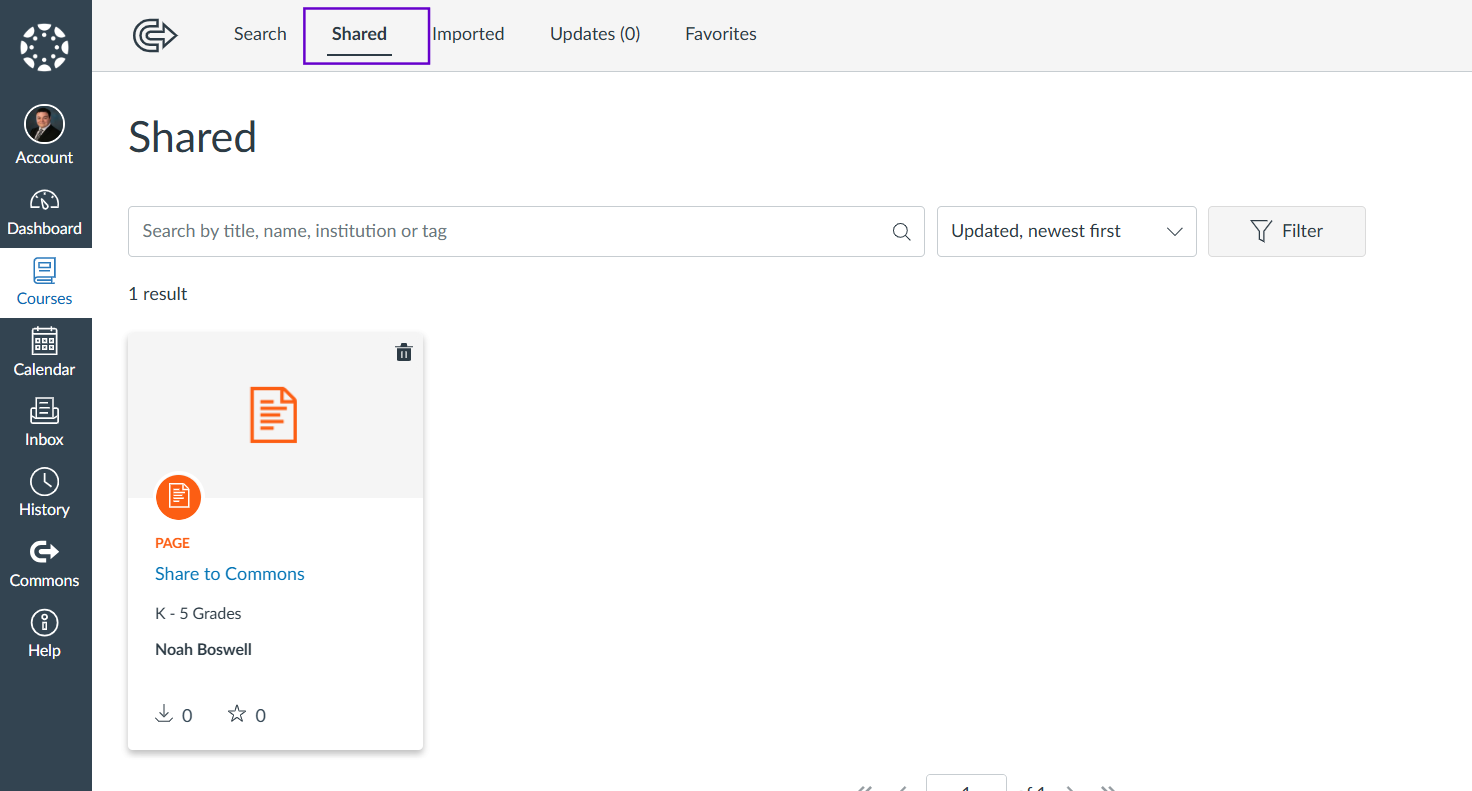Open the Filter button
This screenshot has height=791, width=1472.
pos(1287,231)
